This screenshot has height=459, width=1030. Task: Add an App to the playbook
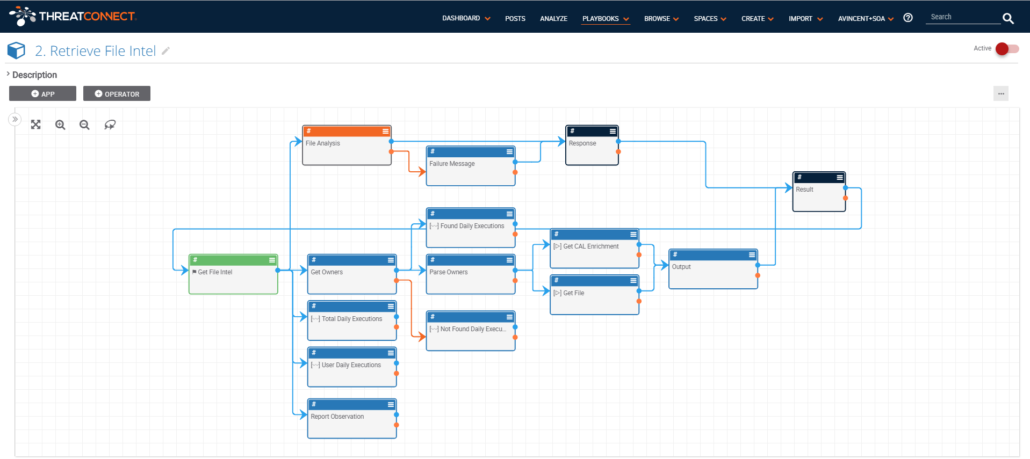[x=43, y=93]
